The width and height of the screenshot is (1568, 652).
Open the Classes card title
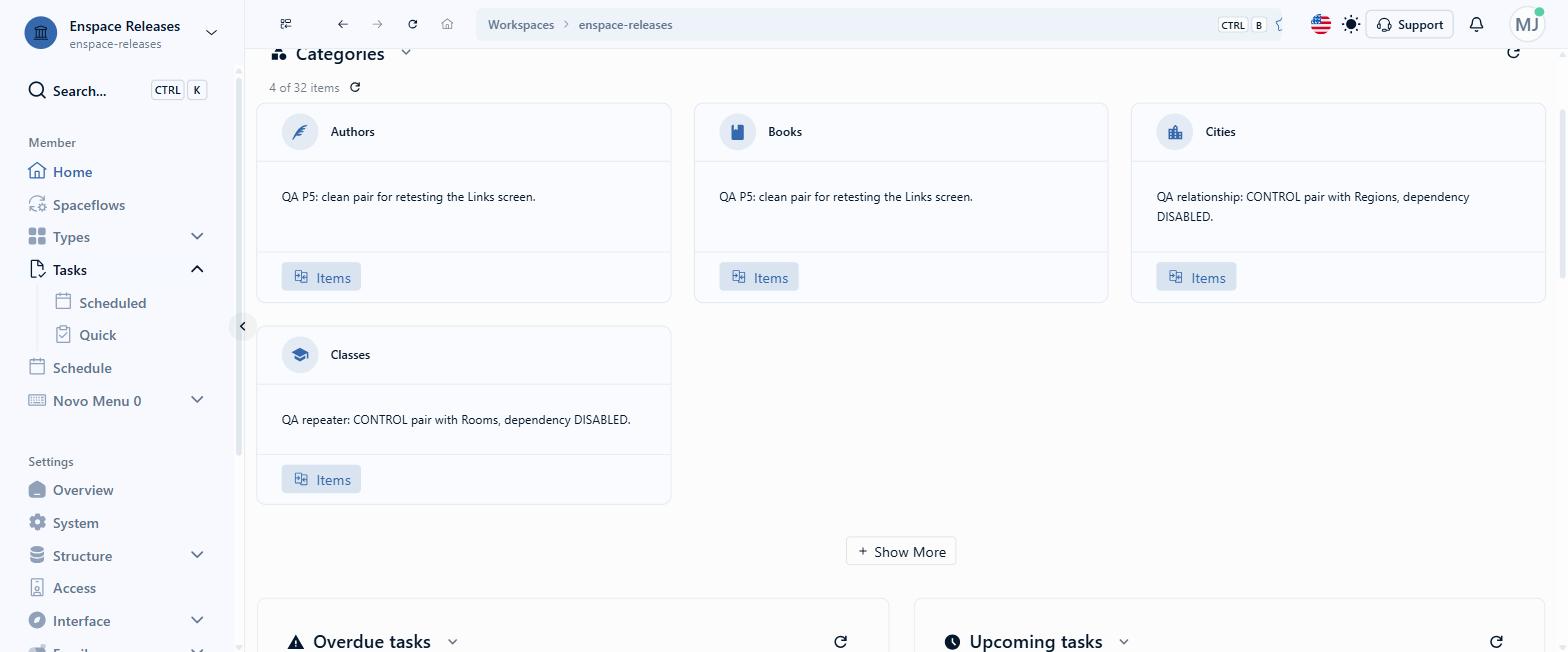pyautogui.click(x=350, y=355)
